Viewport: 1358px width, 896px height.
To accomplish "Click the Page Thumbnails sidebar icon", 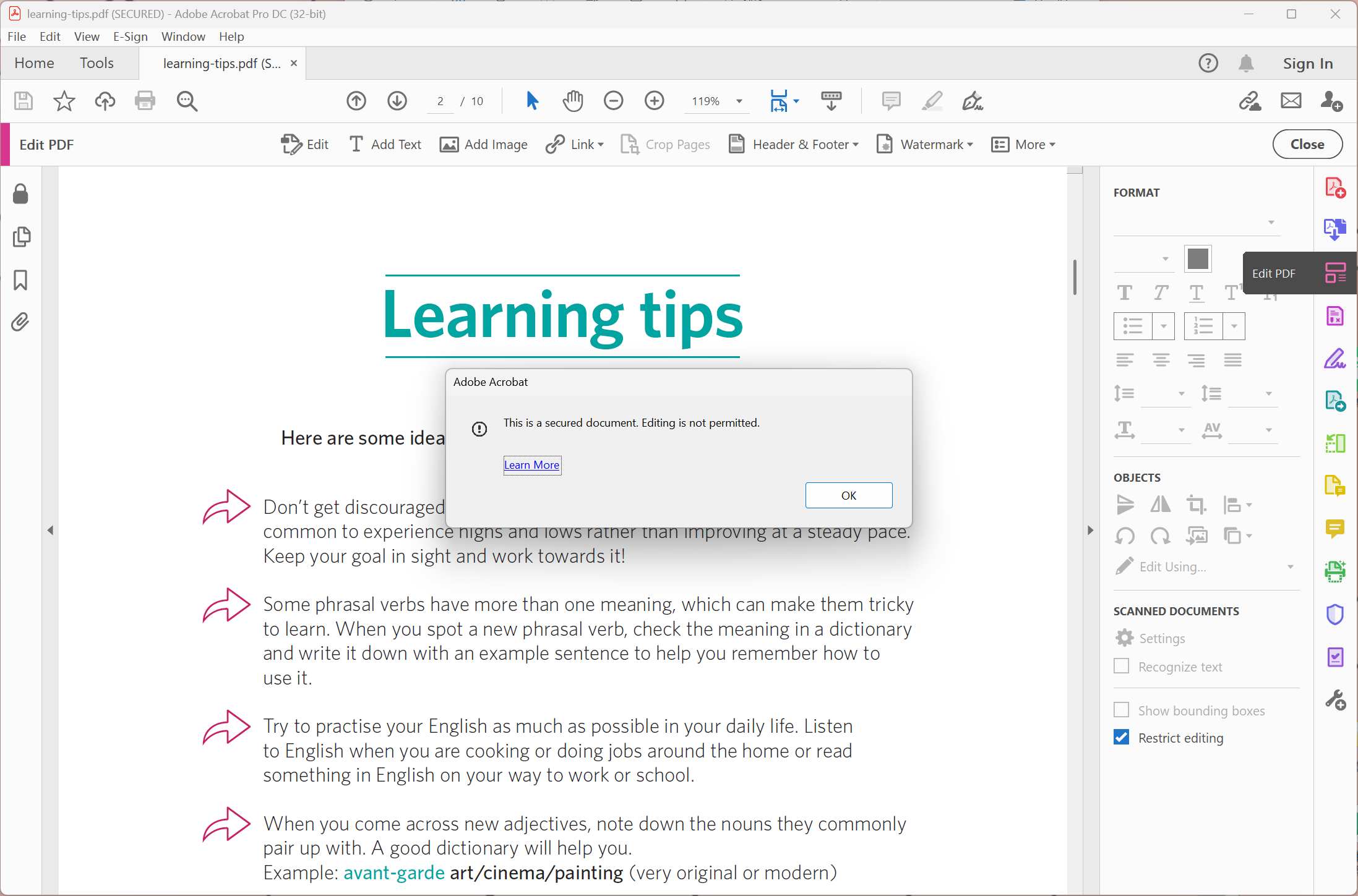I will (x=20, y=237).
